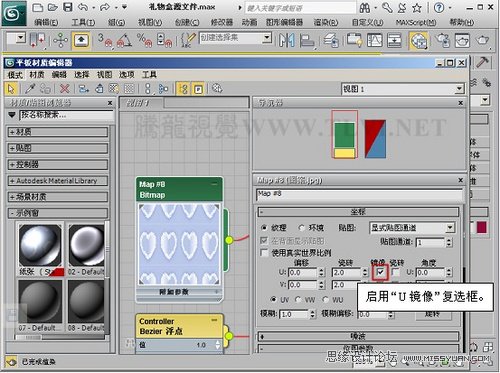The width and height of the screenshot is (500, 373).
Task: Select the arrow Select Tool in material editor
Action: pyautogui.click(x=11, y=89)
